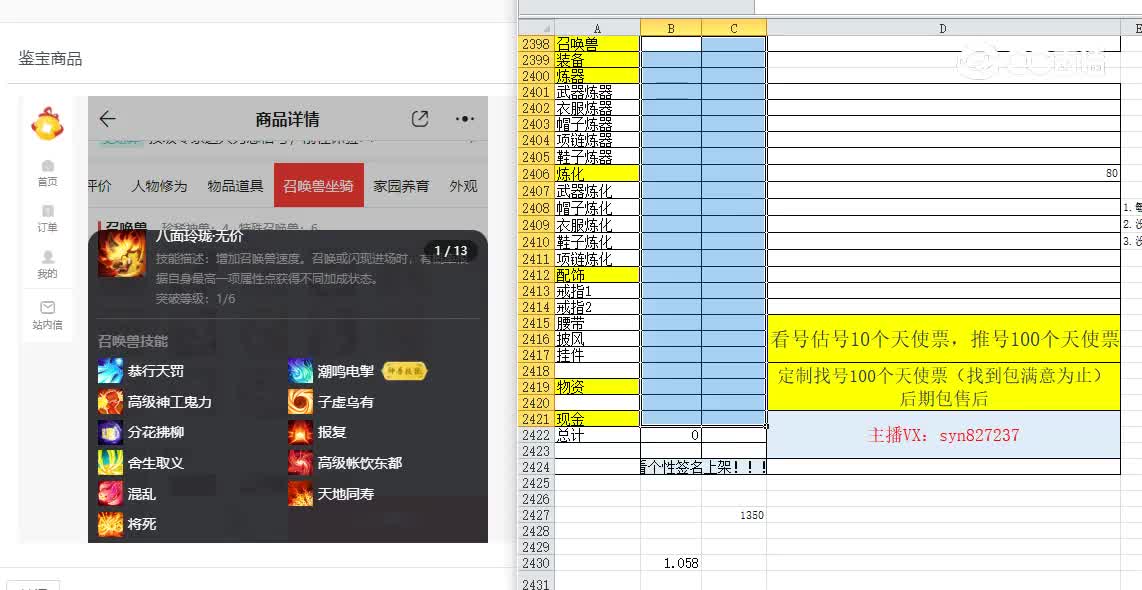Open the more options menu in product header
Image resolution: width=1142 pixels, height=590 pixels.
[464, 118]
